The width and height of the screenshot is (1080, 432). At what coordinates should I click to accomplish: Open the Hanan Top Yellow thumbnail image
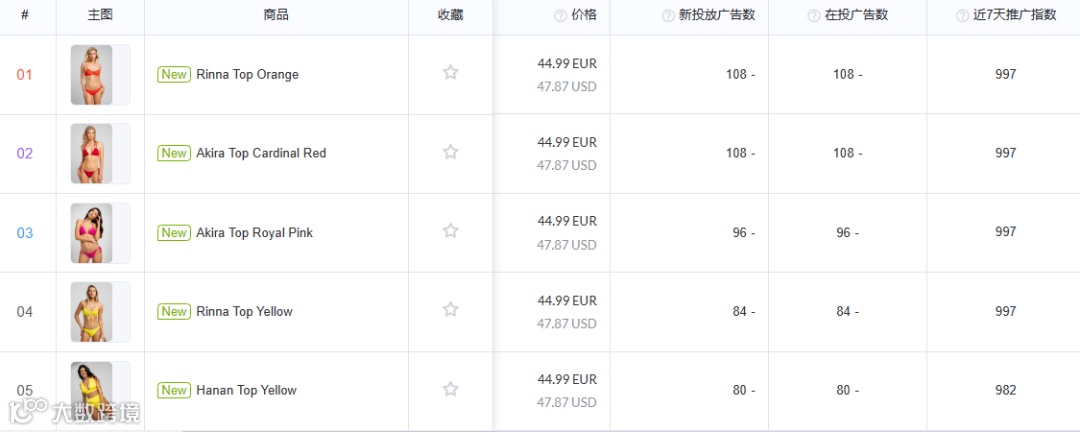(x=91, y=391)
